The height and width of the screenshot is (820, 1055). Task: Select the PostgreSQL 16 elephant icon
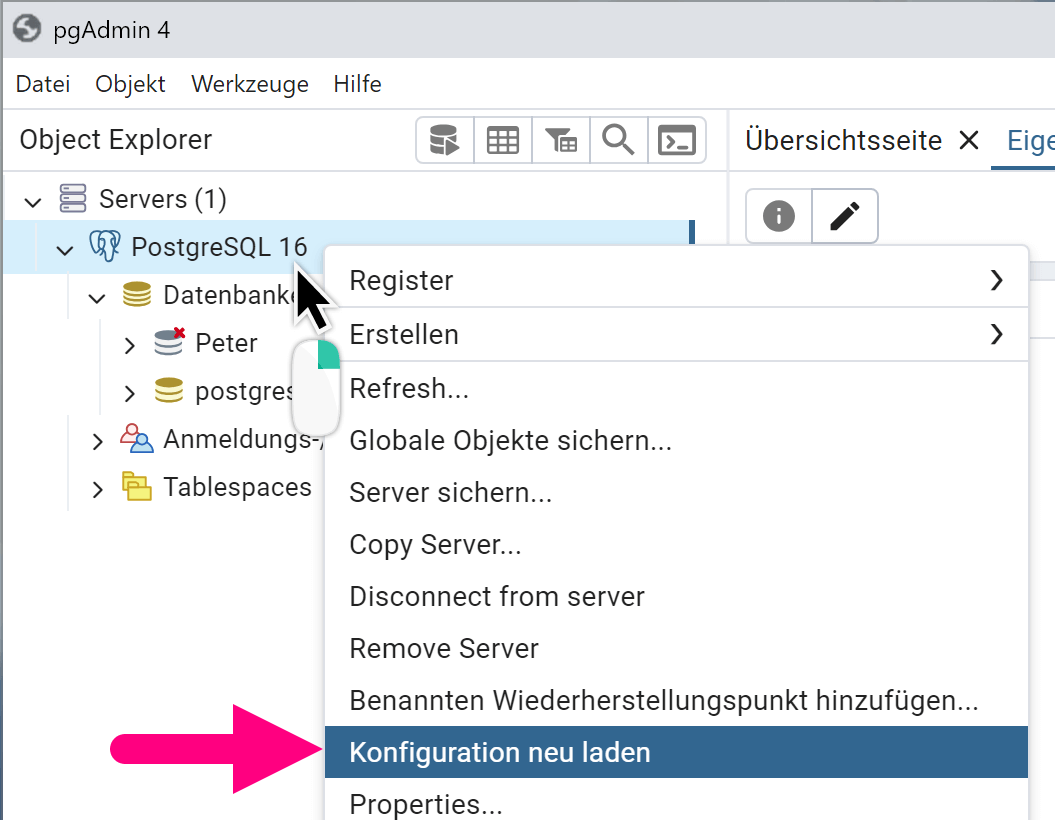[x=105, y=246]
